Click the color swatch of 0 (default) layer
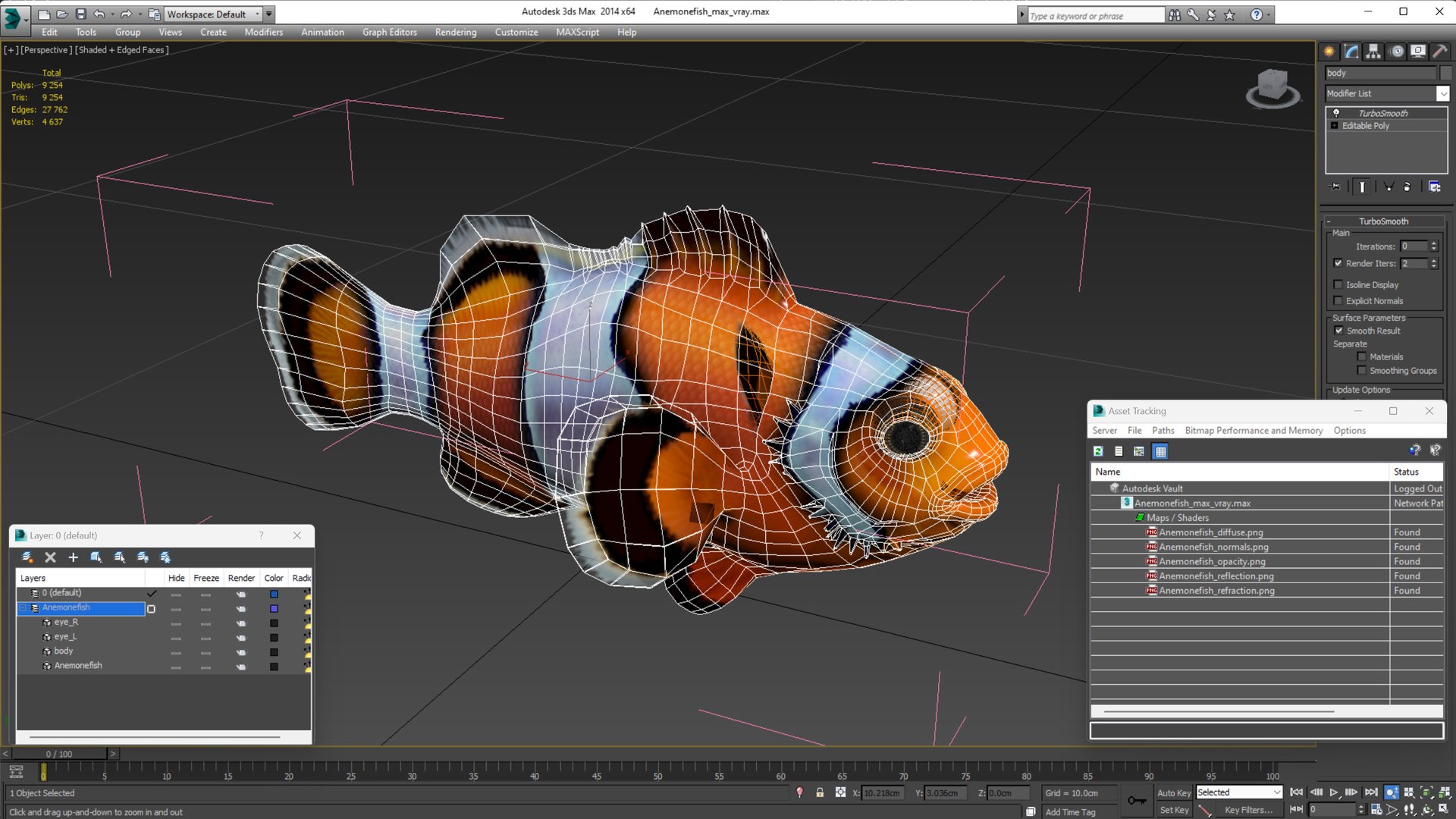The image size is (1456, 819). click(274, 594)
